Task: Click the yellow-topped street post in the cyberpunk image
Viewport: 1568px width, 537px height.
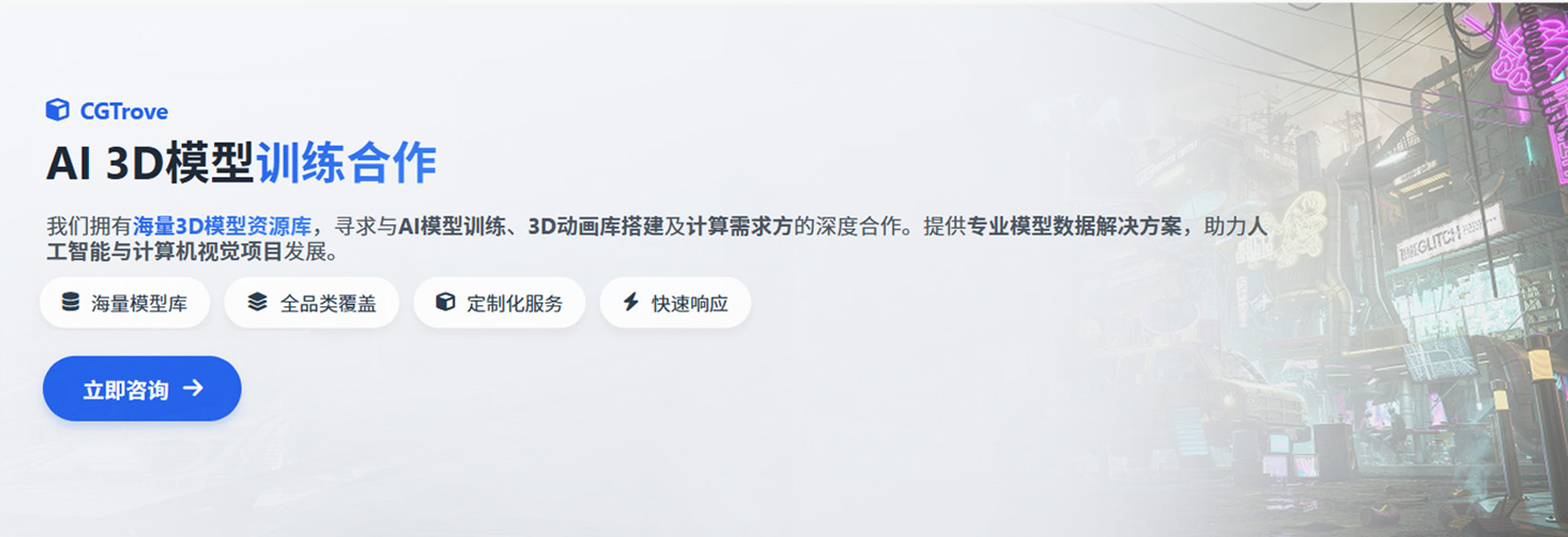Action: coord(1542,426)
